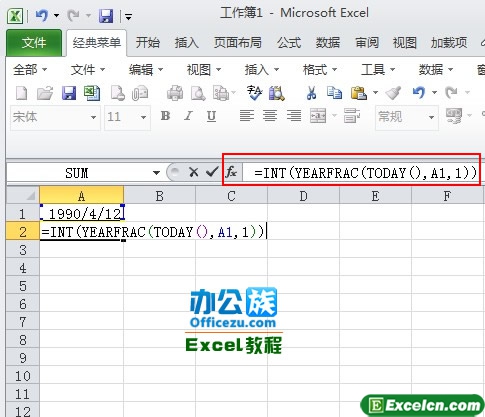
Task: Click the Permission document icon
Action: [117, 93]
